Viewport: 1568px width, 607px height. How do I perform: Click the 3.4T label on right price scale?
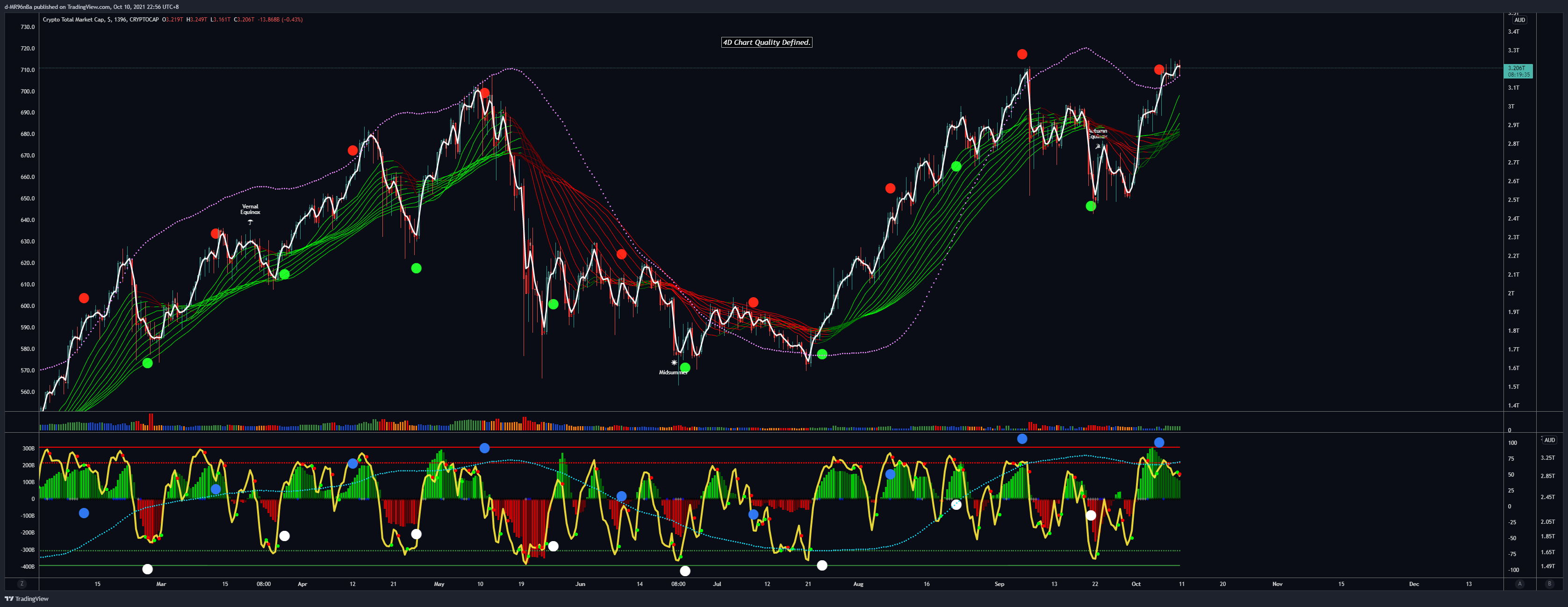(1513, 32)
